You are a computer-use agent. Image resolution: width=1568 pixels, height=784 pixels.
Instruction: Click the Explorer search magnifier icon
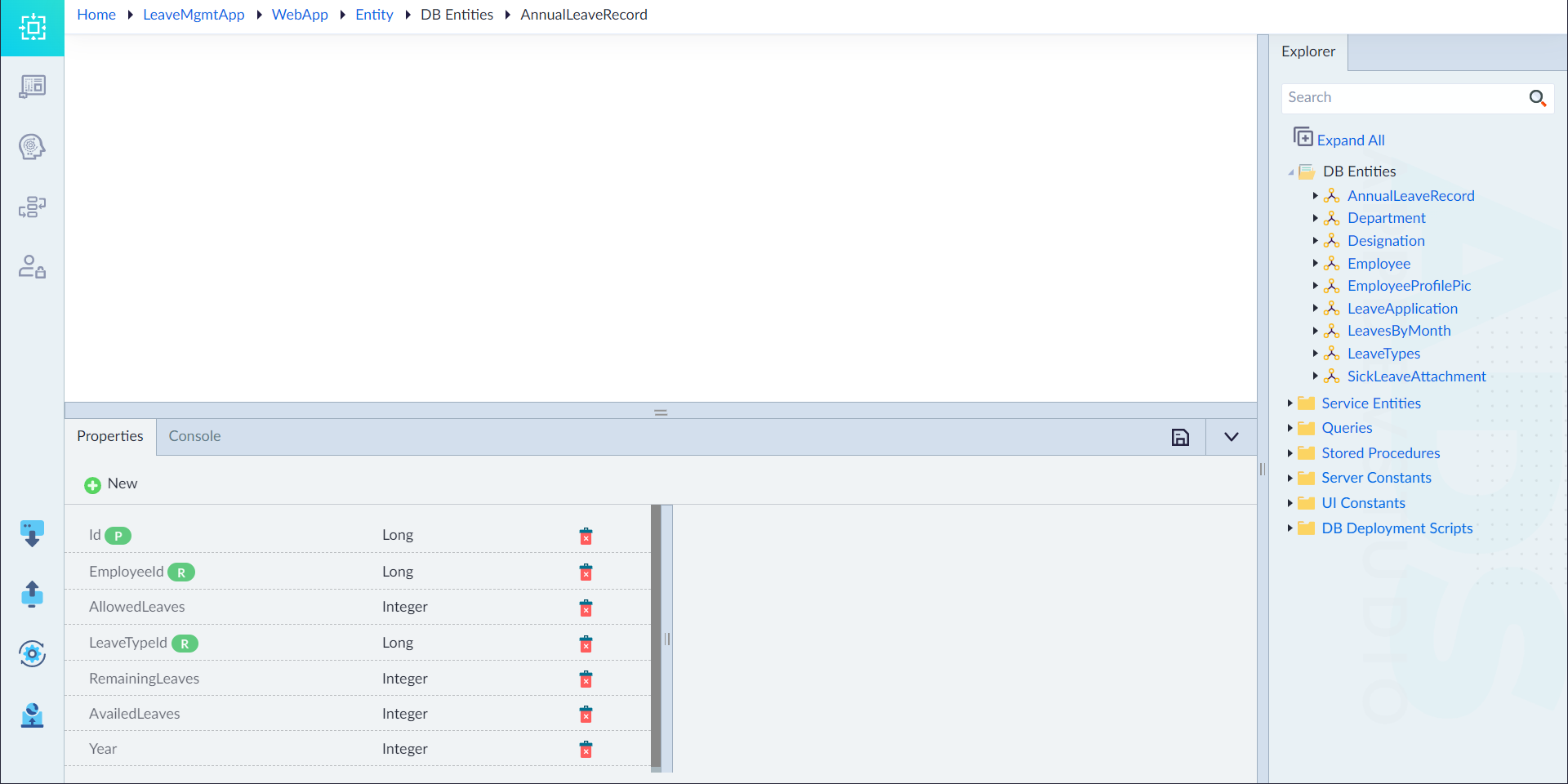click(x=1537, y=98)
